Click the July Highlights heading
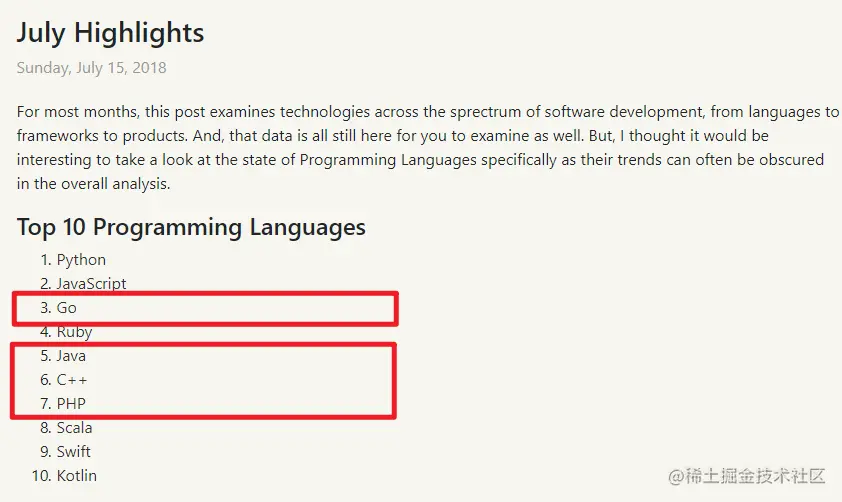The width and height of the screenshot is (842, 502). pos(110,33)
